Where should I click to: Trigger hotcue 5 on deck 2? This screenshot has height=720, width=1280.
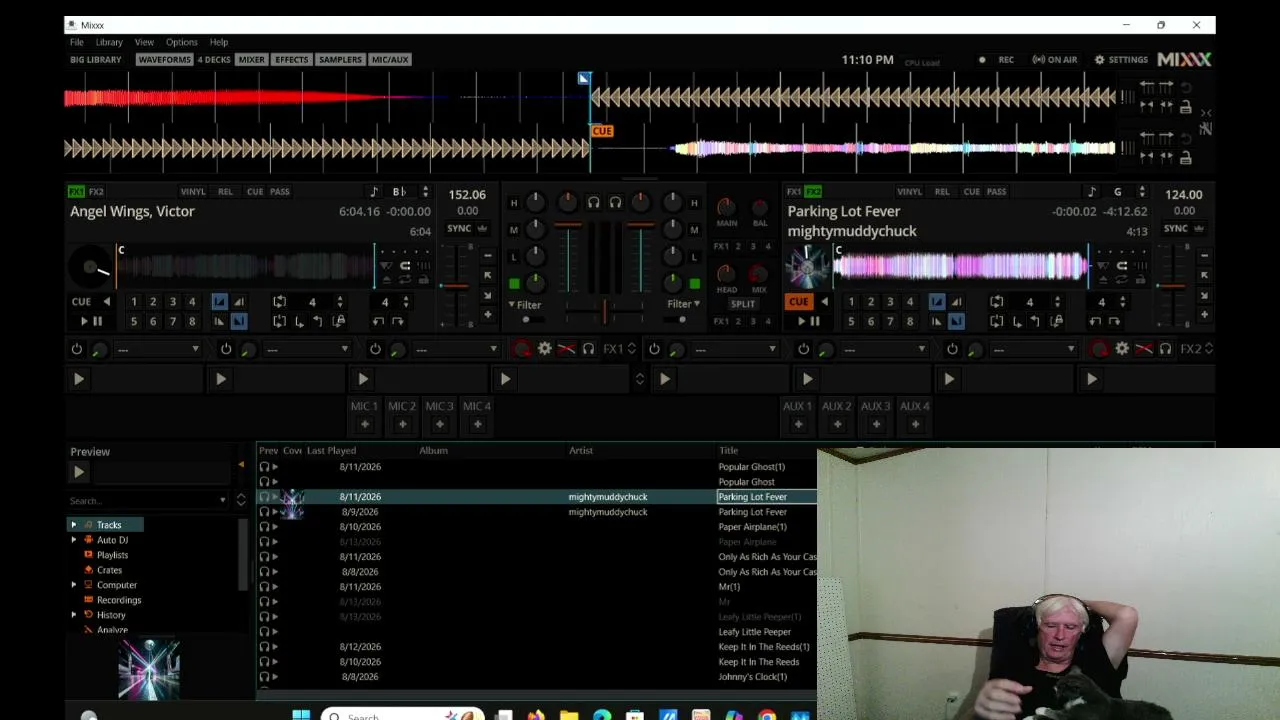[851, 321]
